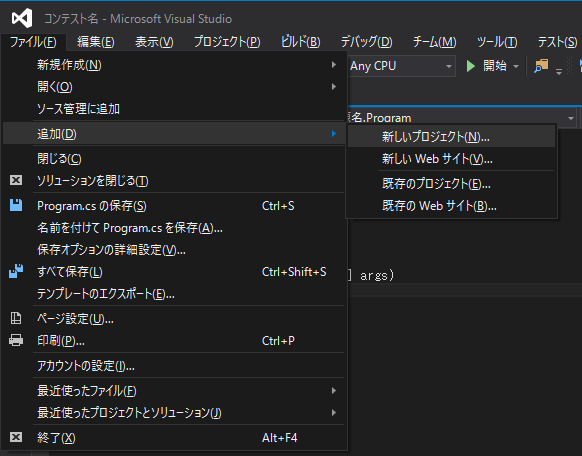
Task: Choose すべて保存(L)
Action: pos(173,272)
